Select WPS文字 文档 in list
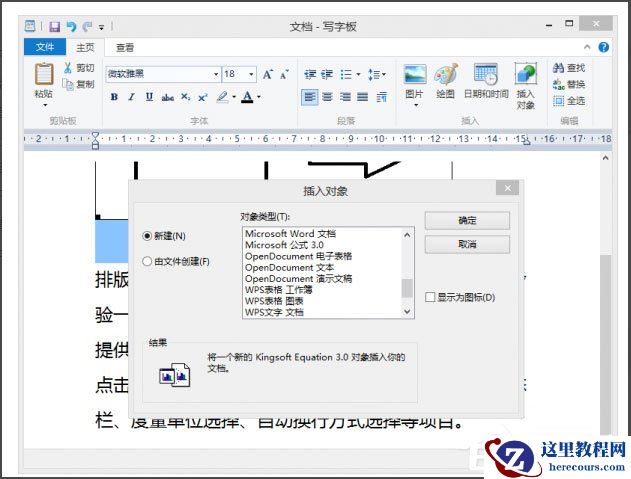Viewport: 631px width, 479px height. (x=274, y=312)
